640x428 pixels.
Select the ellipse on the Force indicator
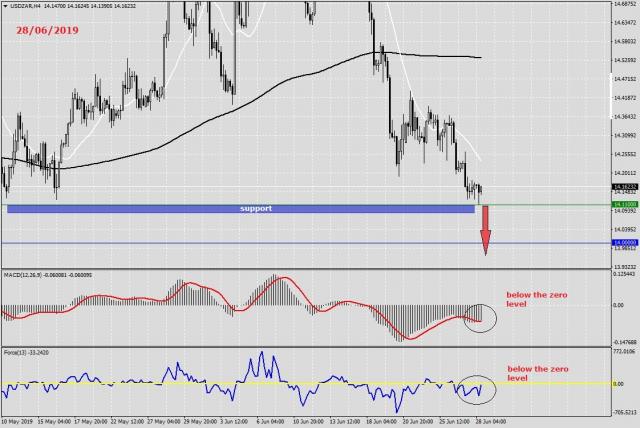(x=473, y=388)
